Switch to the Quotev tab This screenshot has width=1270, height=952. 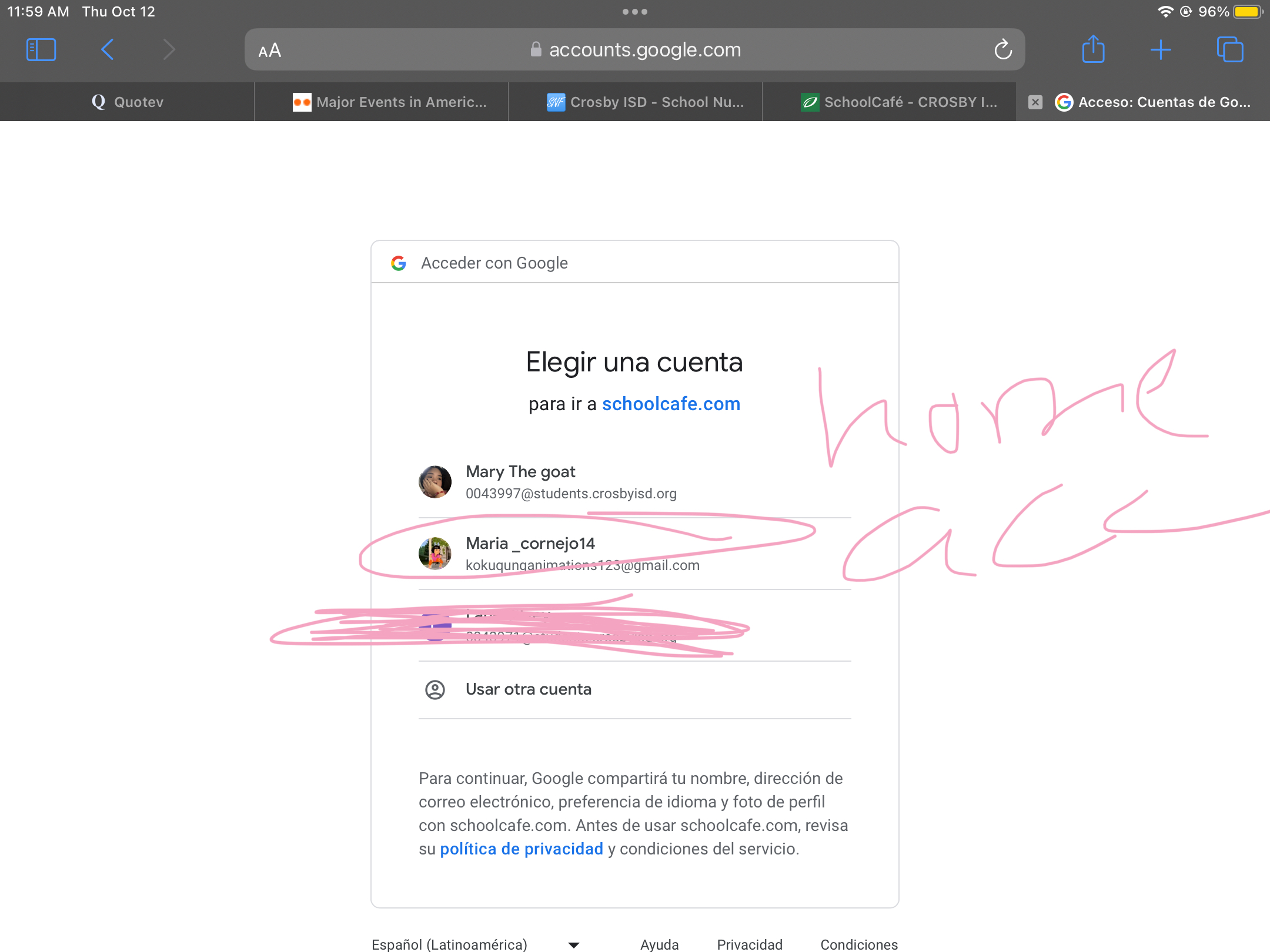click(x=128, y=102)
